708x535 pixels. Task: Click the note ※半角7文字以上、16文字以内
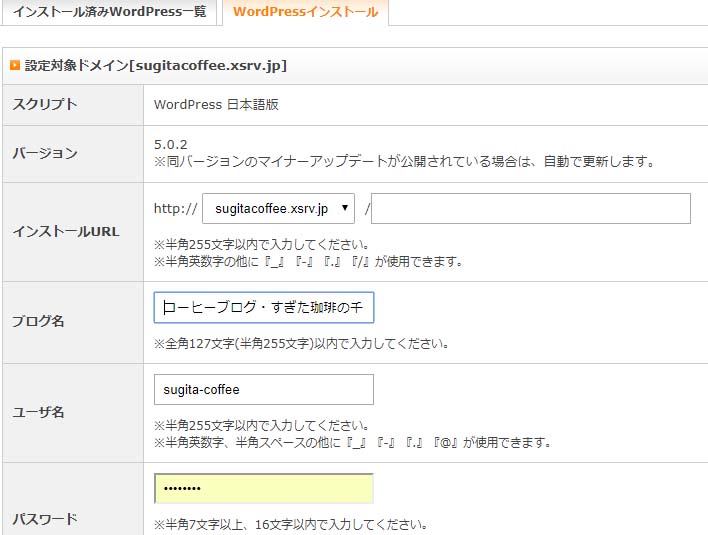(x=291, y=524)
